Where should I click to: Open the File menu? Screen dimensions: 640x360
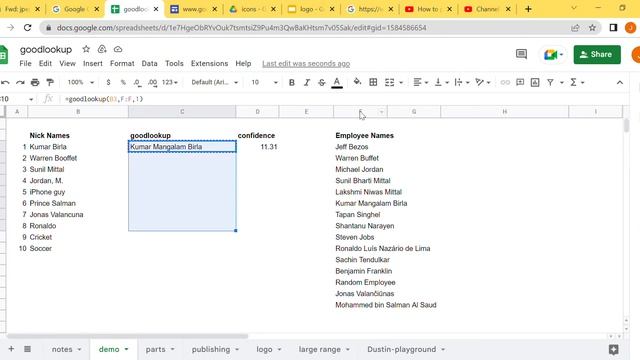25,64
